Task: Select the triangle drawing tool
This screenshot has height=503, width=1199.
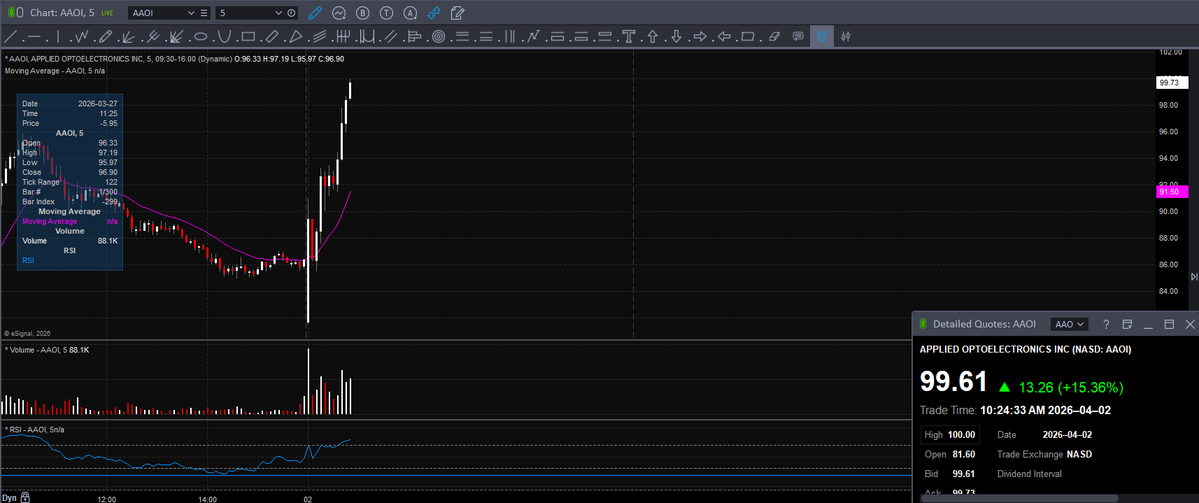Action: 295,37
